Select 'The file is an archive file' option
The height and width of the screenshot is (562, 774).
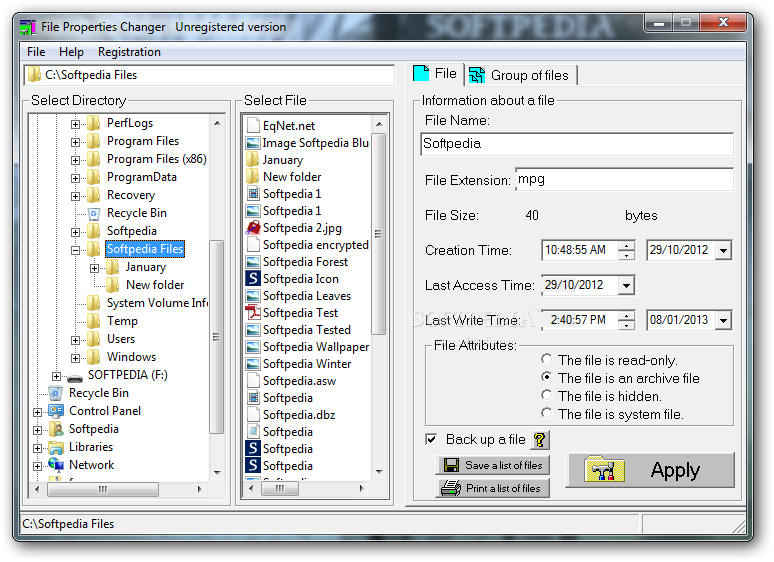point(546,377)
